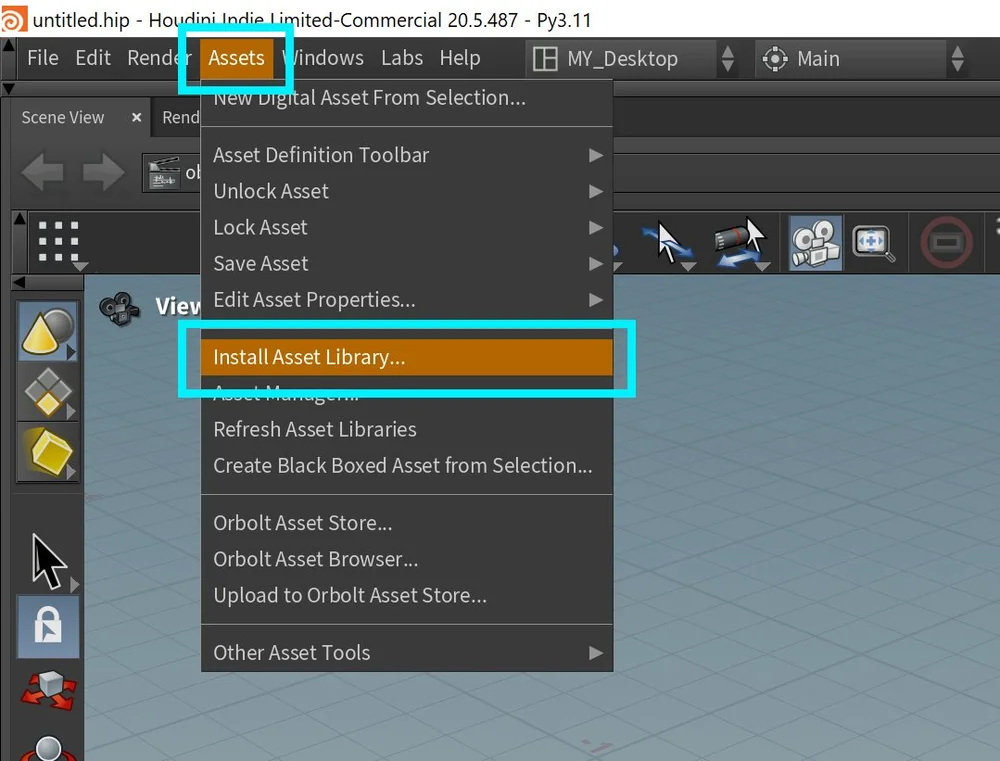Open the Labs menu

point(402,58)
